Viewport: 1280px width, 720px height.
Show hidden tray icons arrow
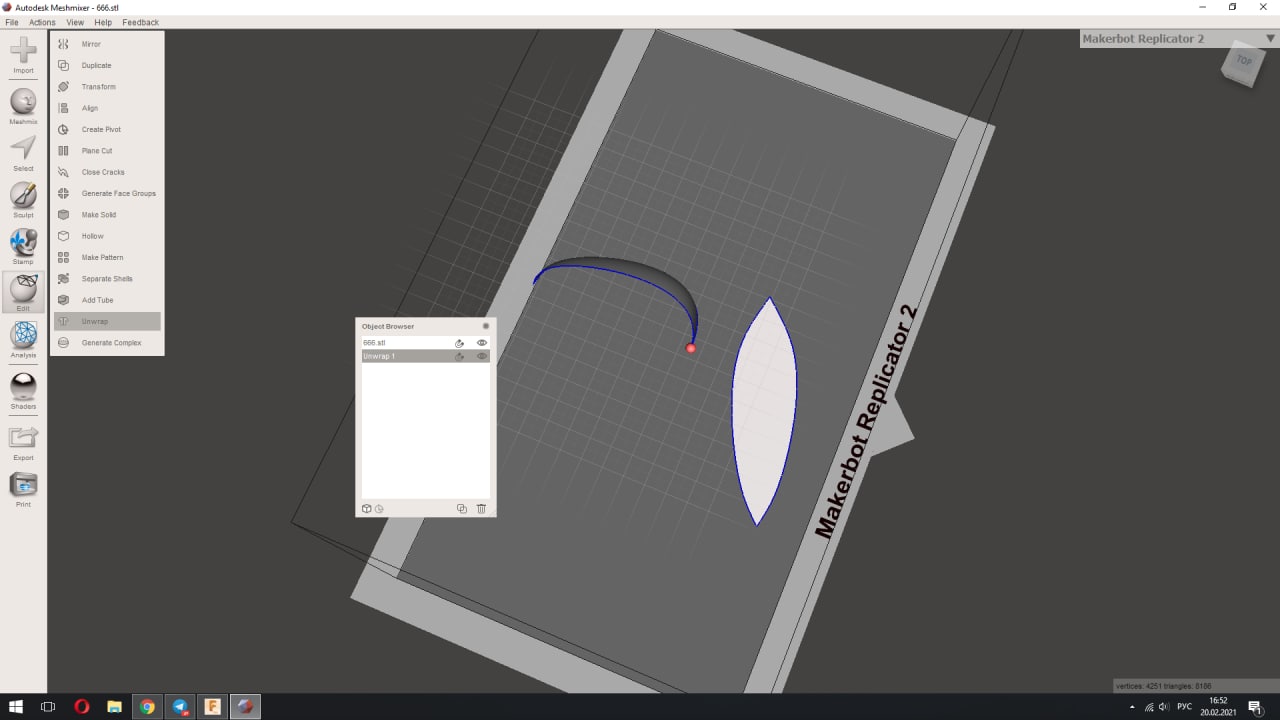1132,707
